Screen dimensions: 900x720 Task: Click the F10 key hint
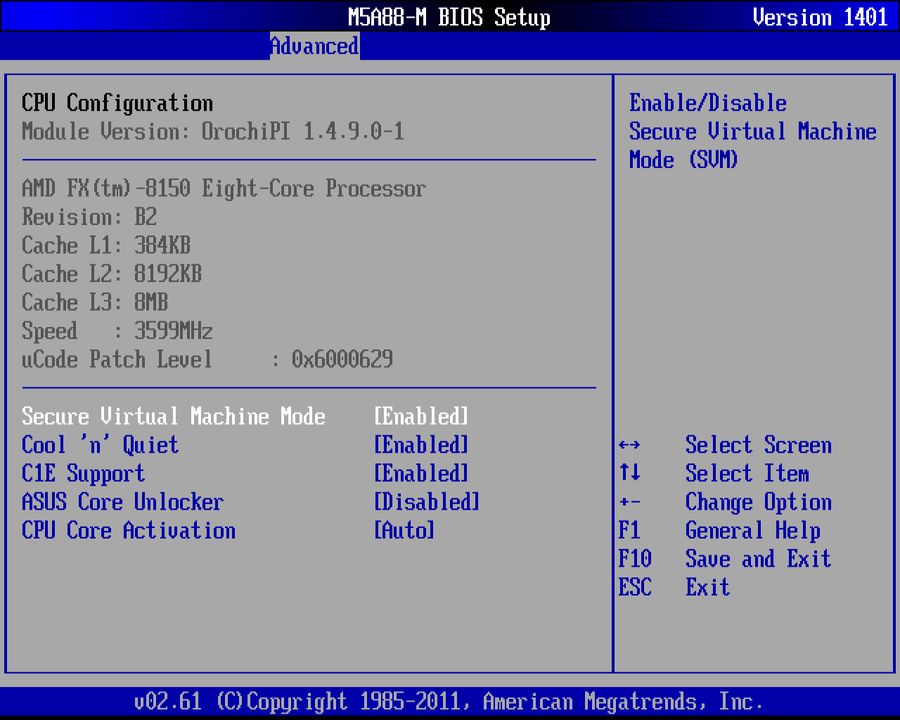pyautogui.click(x=635, y=558)
